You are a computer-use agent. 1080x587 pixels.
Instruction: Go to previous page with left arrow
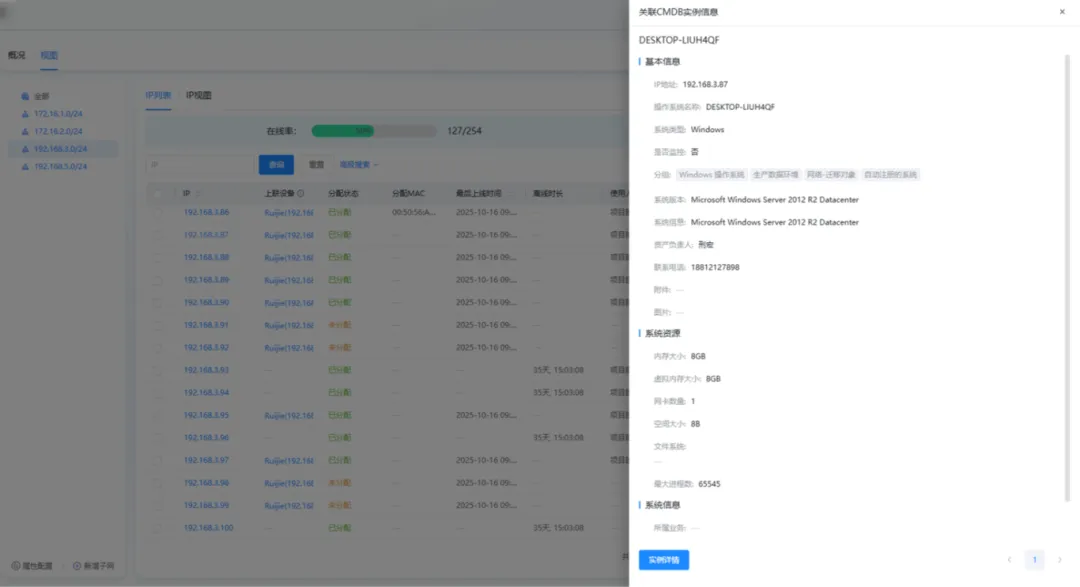tap(1009, 560)
